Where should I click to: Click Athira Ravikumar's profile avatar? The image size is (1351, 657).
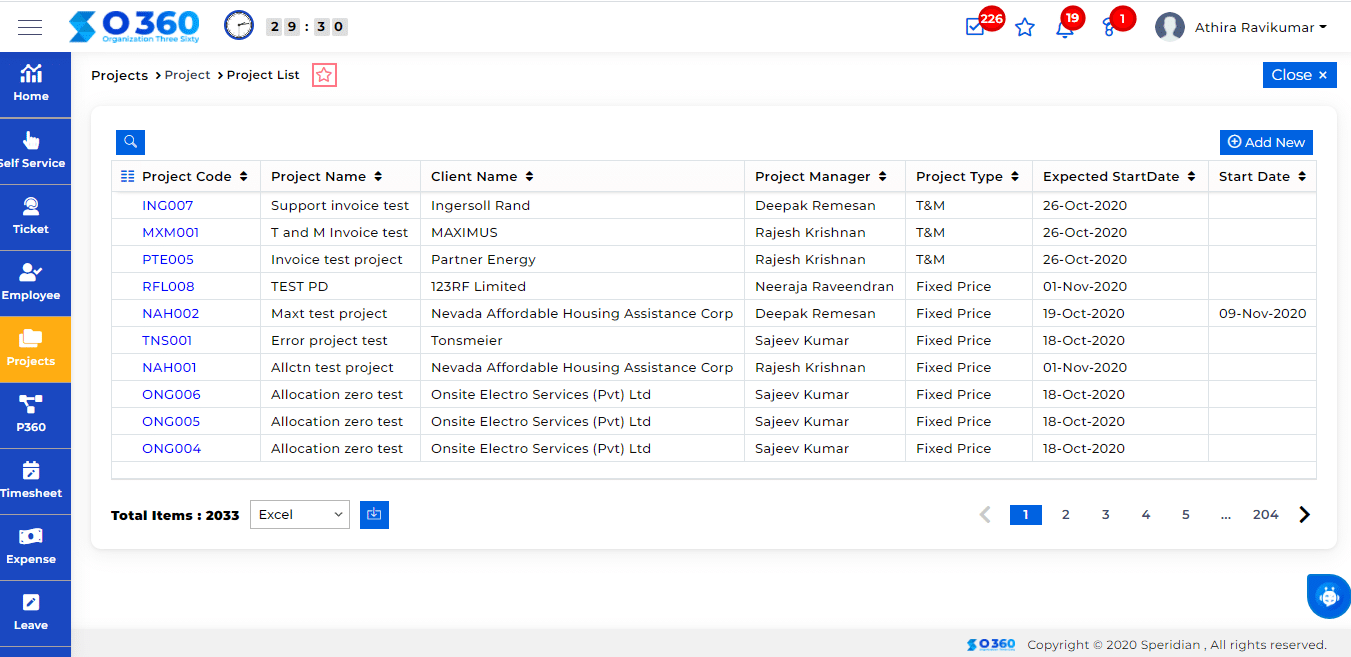click(x=1169, y=26)
